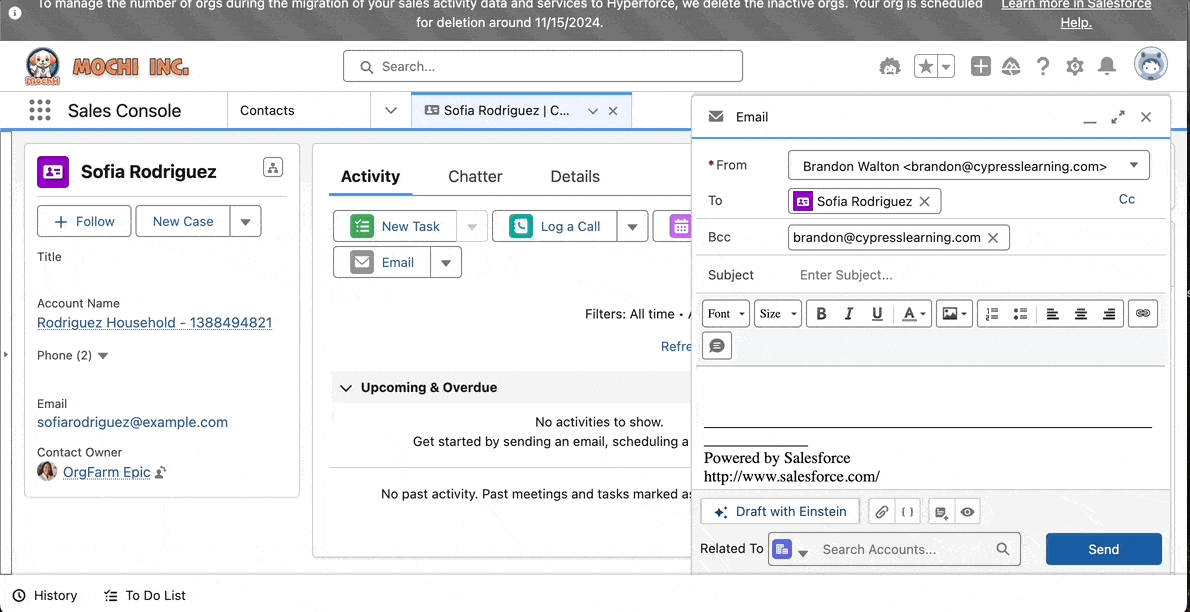
Task: Open the insert image dropdown
Action: click(x=954, y=314)
